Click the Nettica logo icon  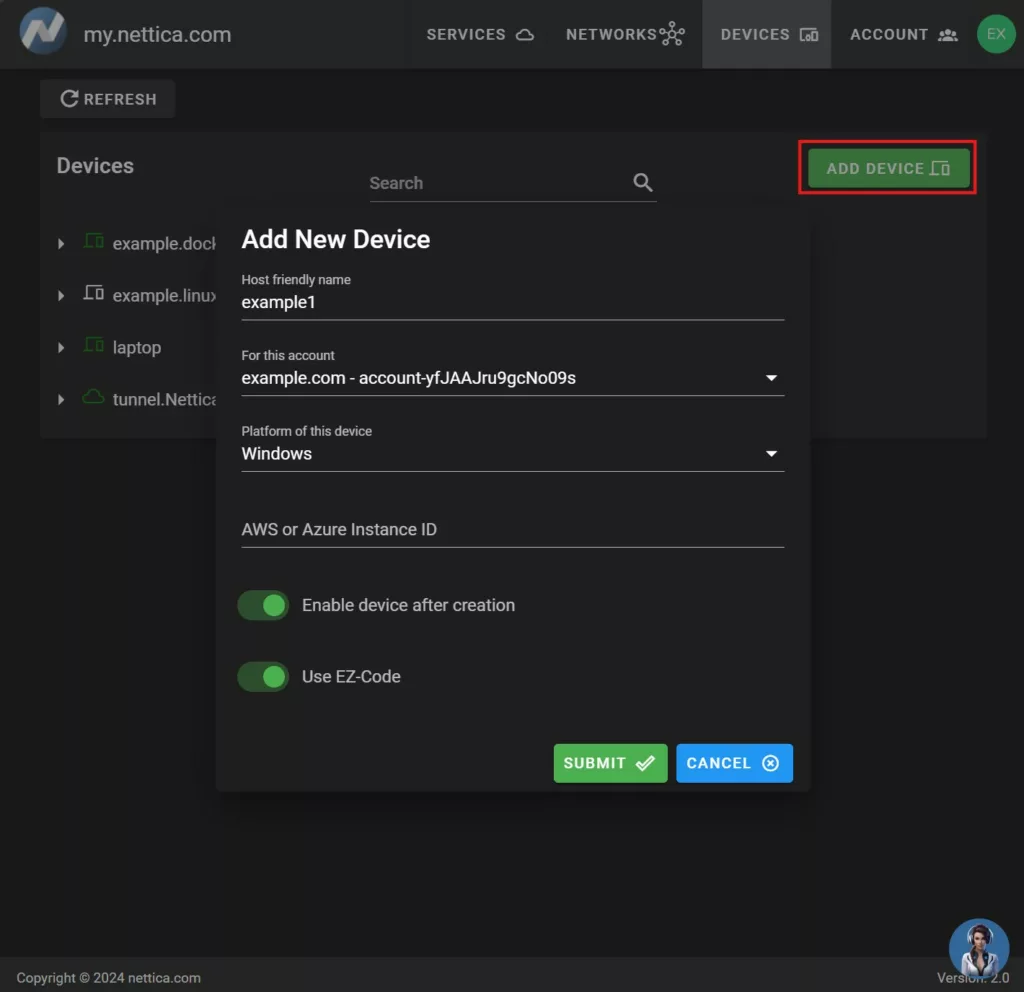point(43,33)
